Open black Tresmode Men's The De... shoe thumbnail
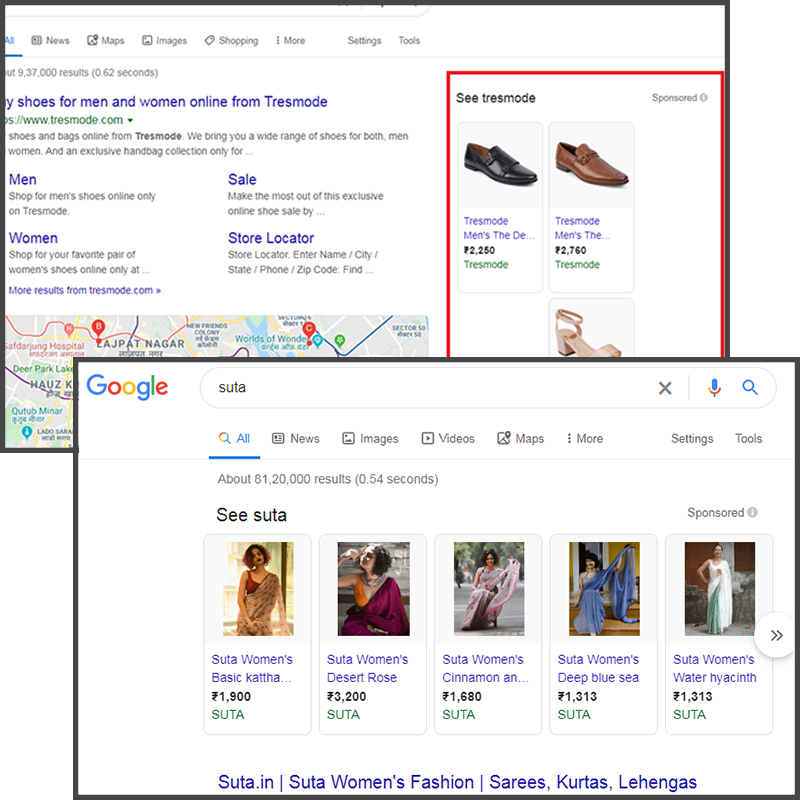Viewport: 800px width, 800px height. 500,164
